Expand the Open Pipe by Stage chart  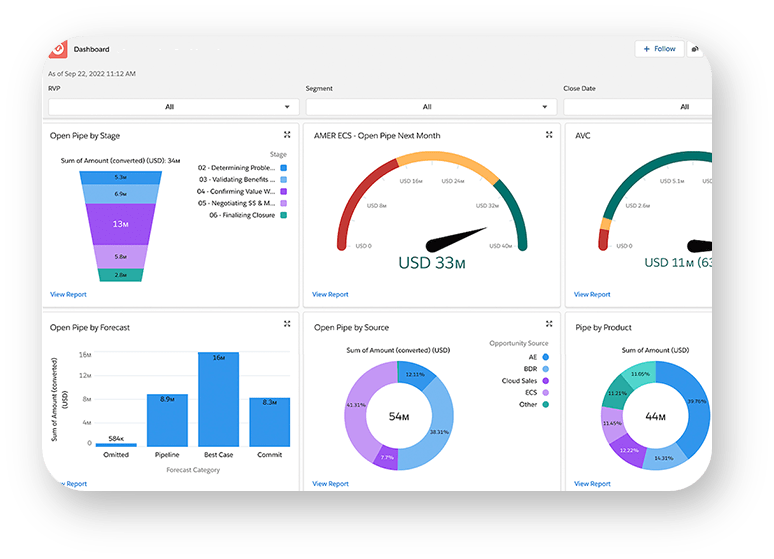click(x=287, y=134)
